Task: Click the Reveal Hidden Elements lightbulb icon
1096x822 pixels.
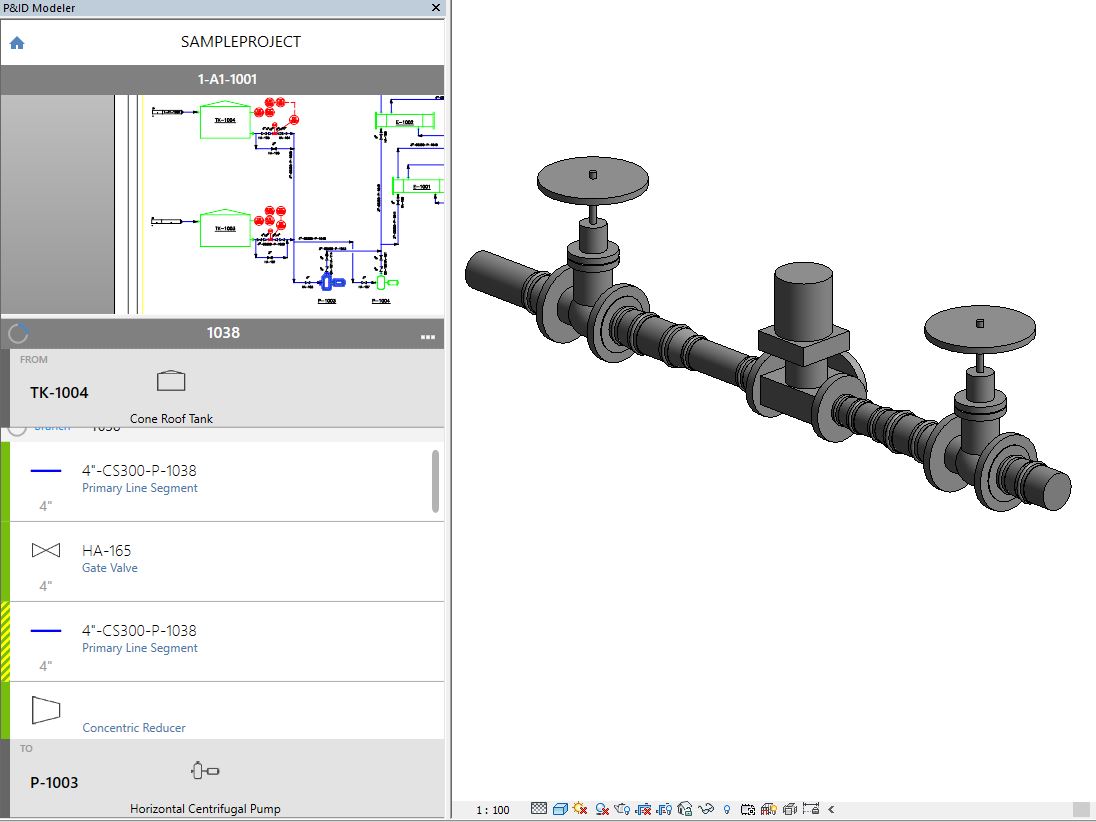Action: coord(726,809)
